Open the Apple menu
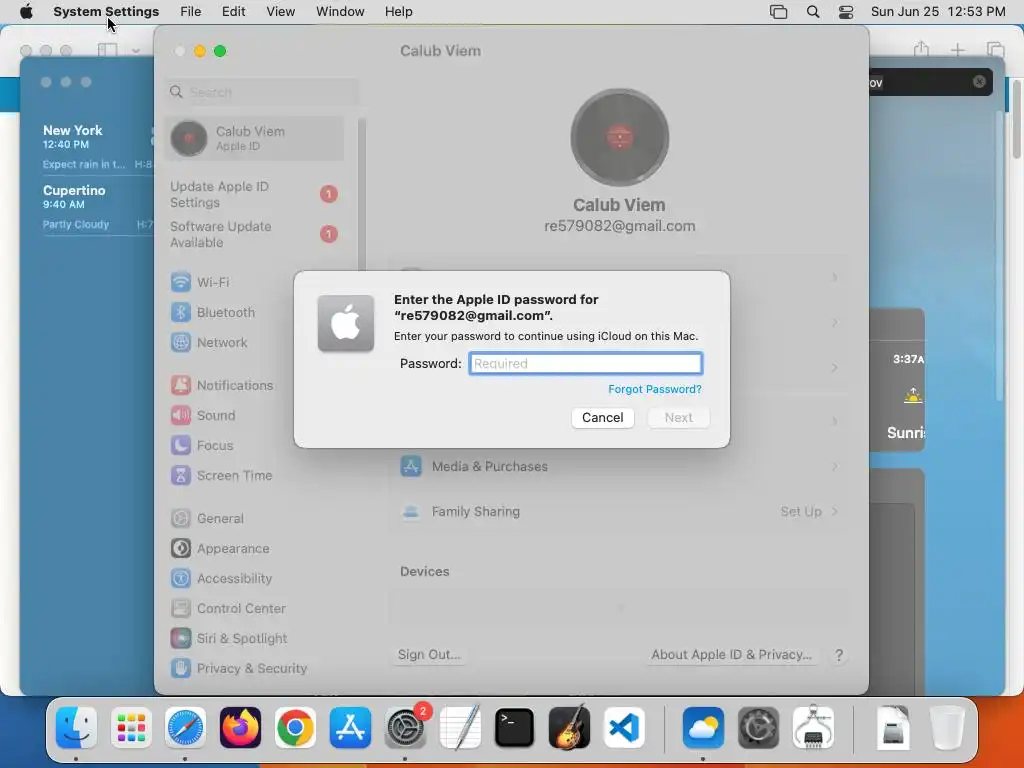 coord(26,12)
